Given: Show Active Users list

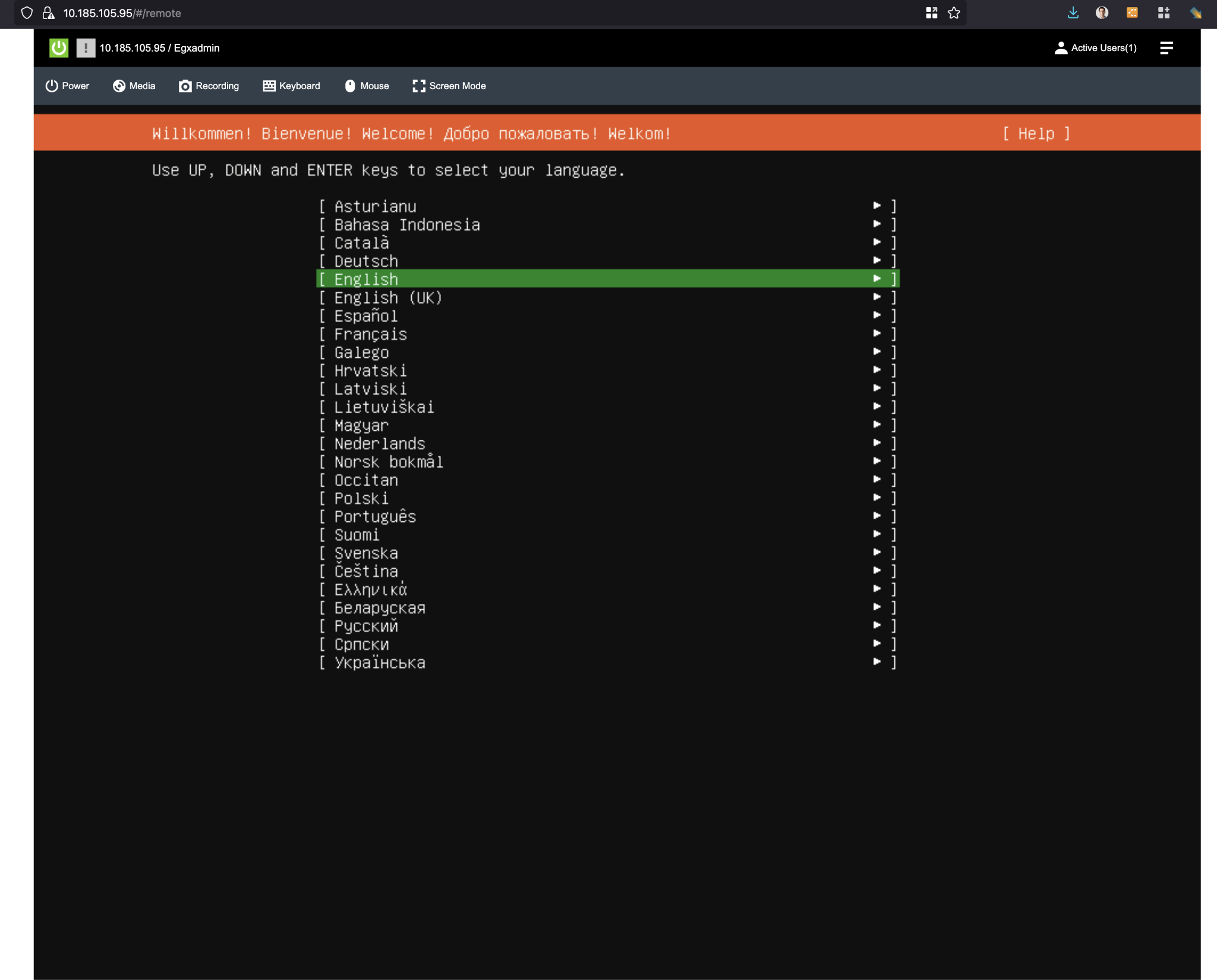Looking at the screenshot, I should [x=1095, y=48].
